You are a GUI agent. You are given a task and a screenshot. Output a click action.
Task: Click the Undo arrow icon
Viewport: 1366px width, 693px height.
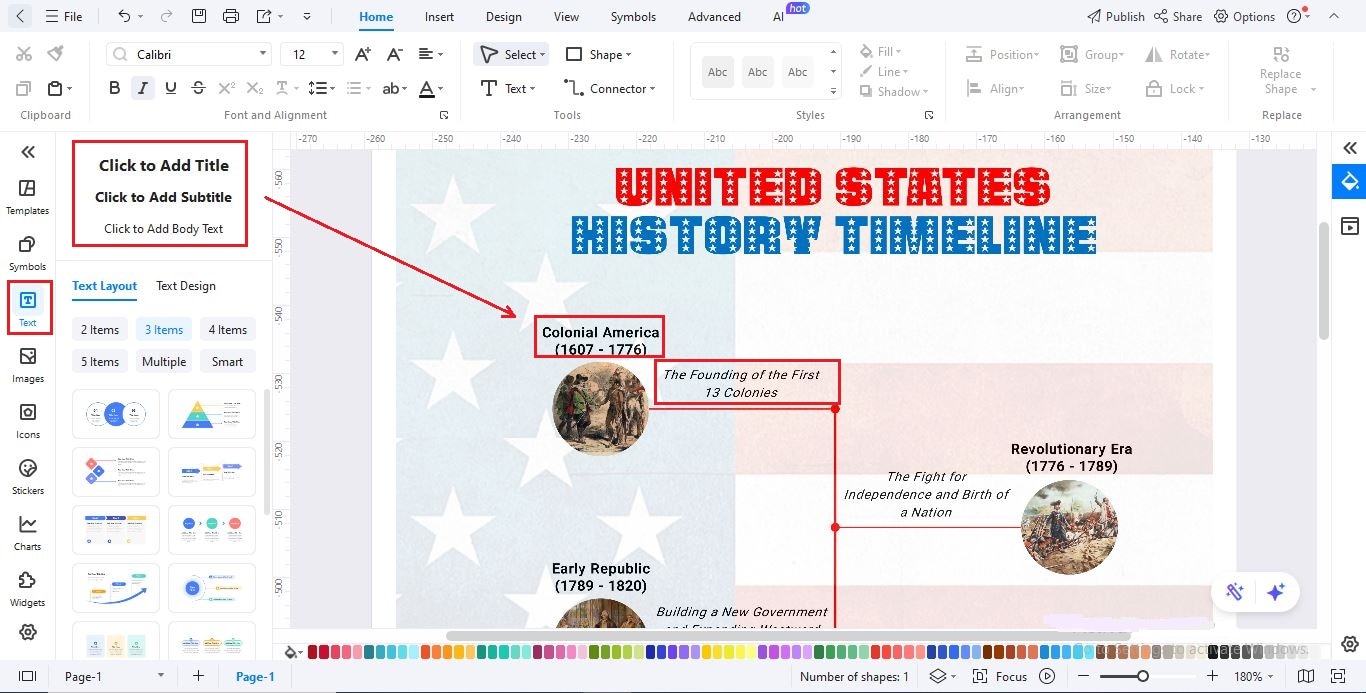124,16
